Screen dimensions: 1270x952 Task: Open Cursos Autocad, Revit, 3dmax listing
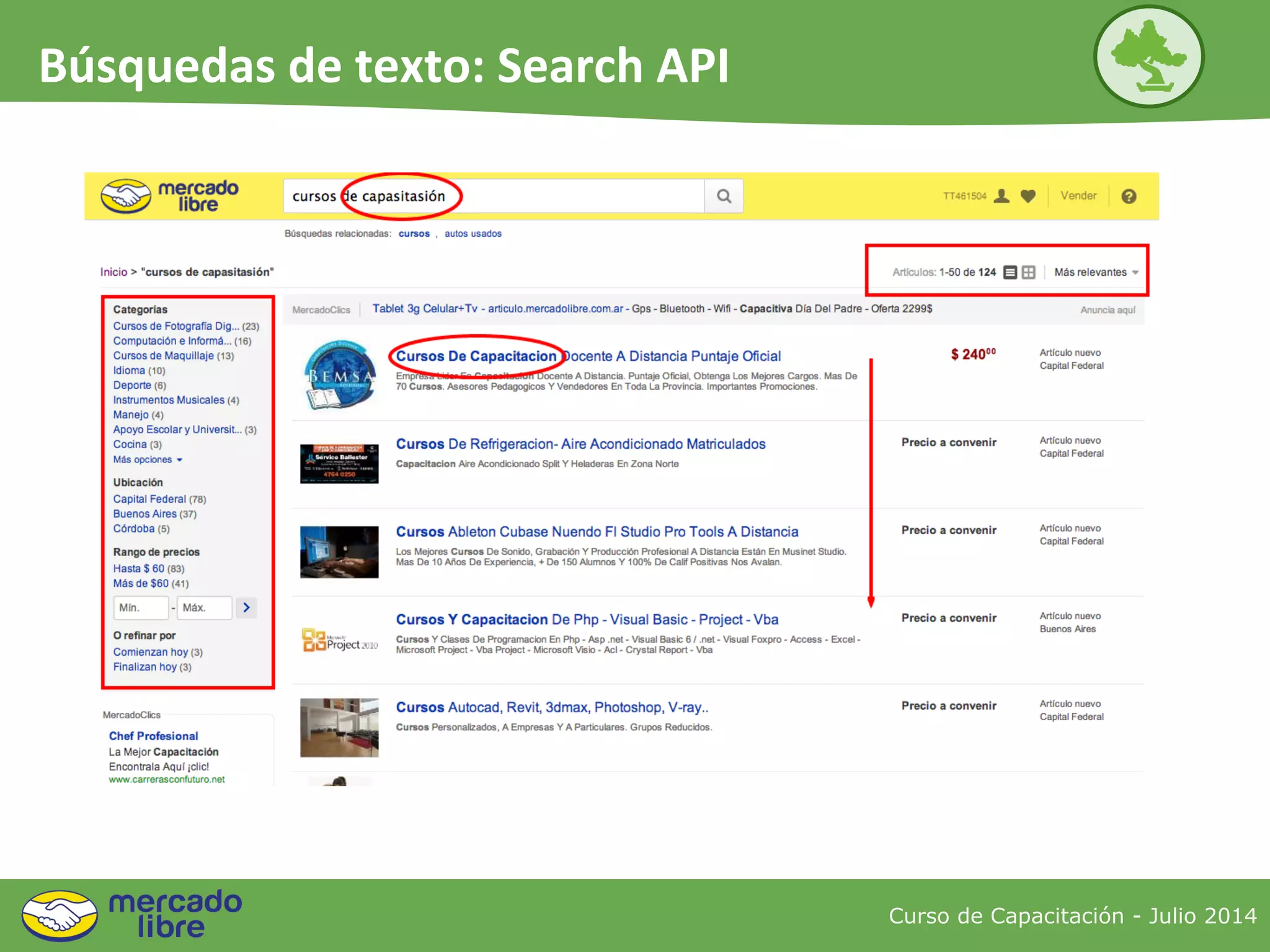[552, 708]
